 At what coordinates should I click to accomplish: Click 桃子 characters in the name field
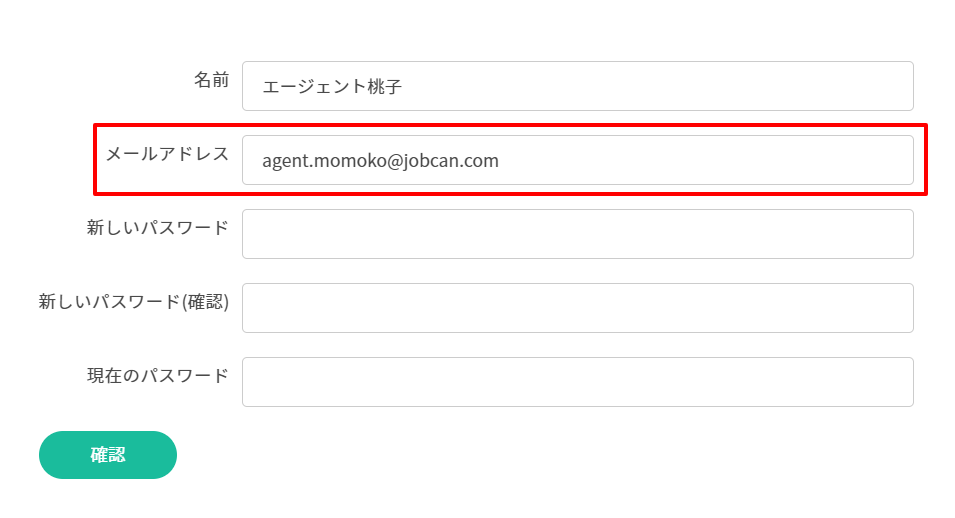coord(383,87)
